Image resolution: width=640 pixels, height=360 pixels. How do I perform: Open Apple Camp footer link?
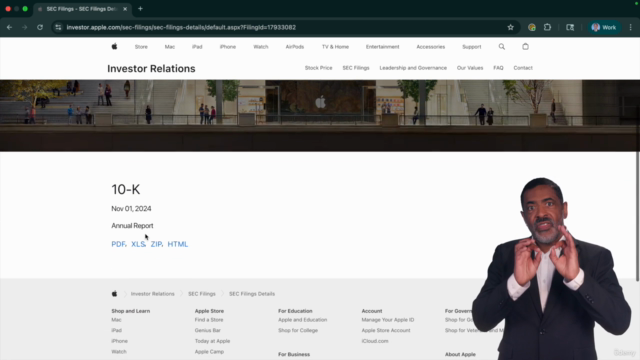pyautogui.click(x=209, y=352)
